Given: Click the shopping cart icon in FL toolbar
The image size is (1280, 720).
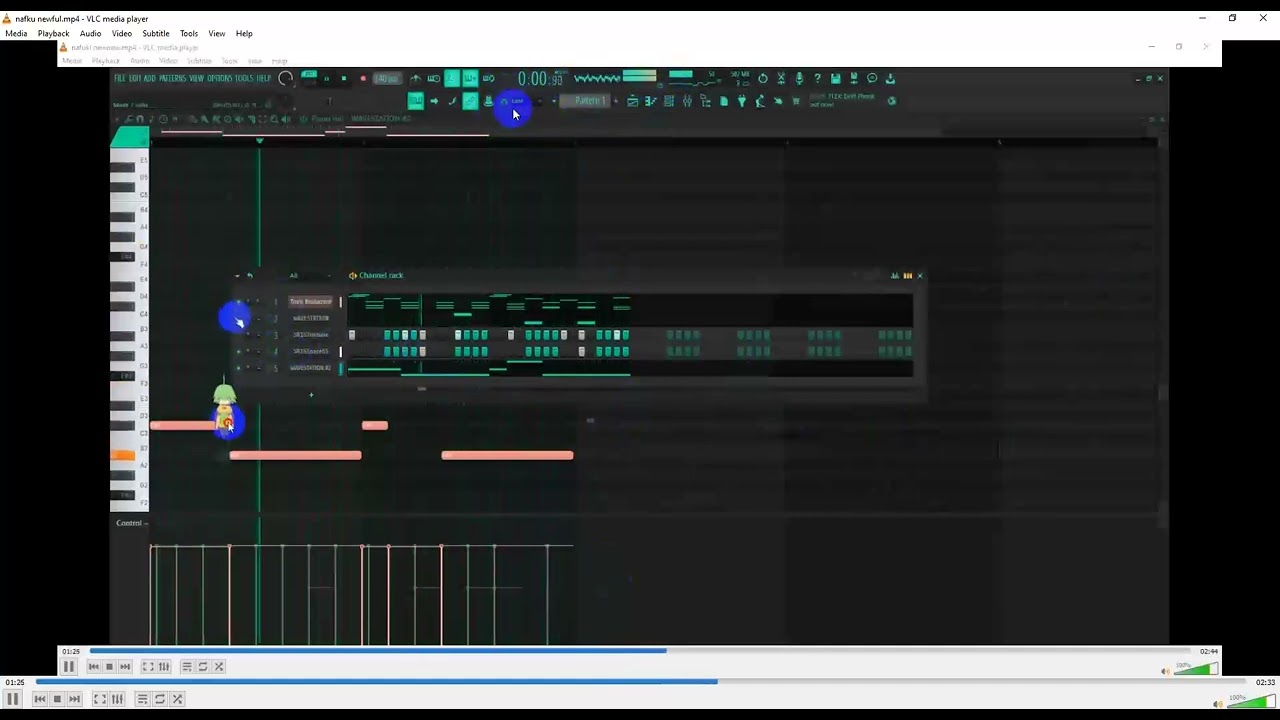Looking at the screenshot, I should [x=796, y=101].
